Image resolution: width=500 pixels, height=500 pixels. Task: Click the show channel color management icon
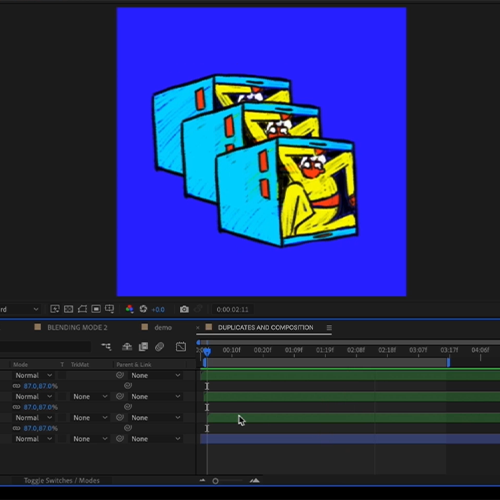click(x=129, y=309)
